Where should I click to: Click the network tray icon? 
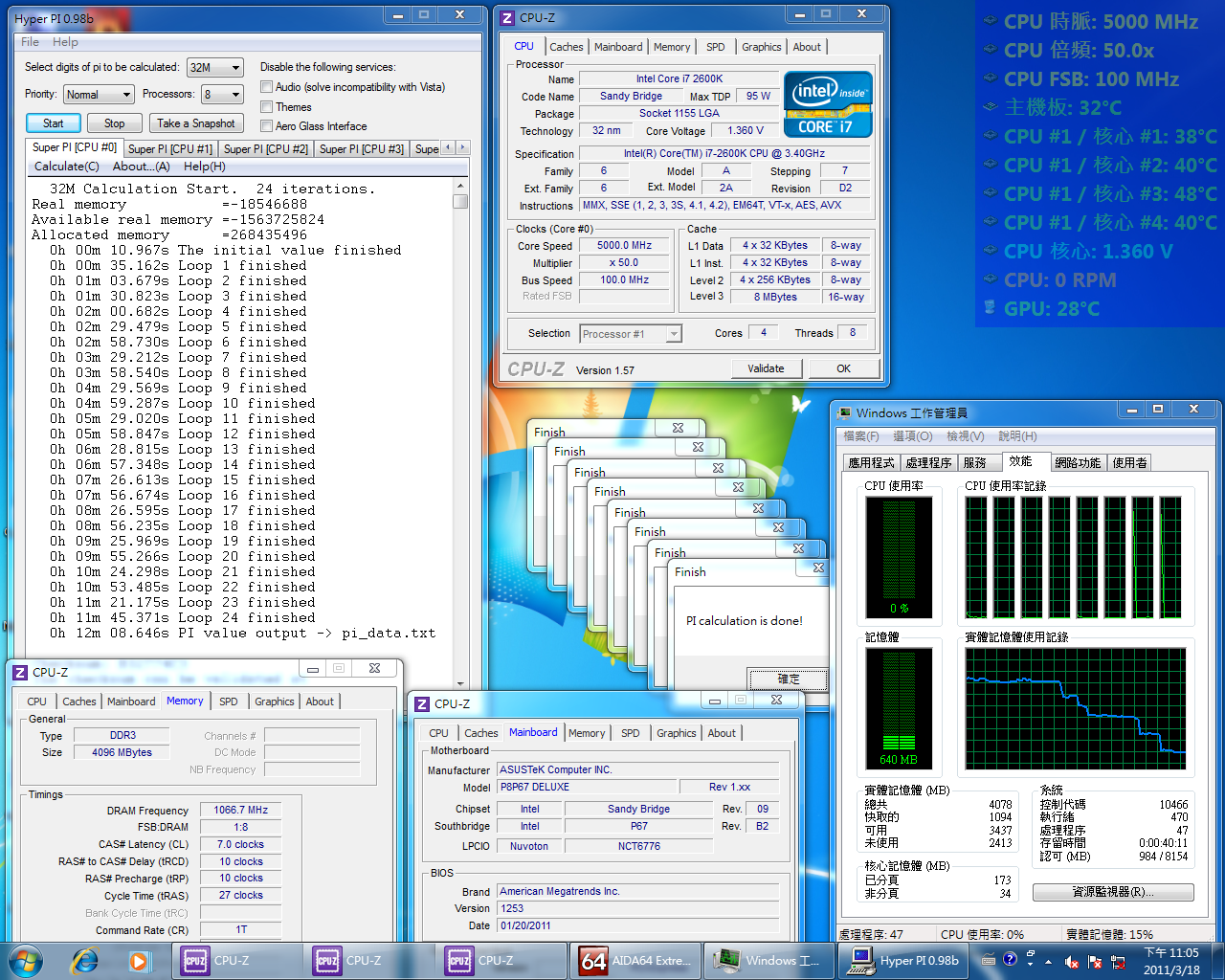[1117, 962]
